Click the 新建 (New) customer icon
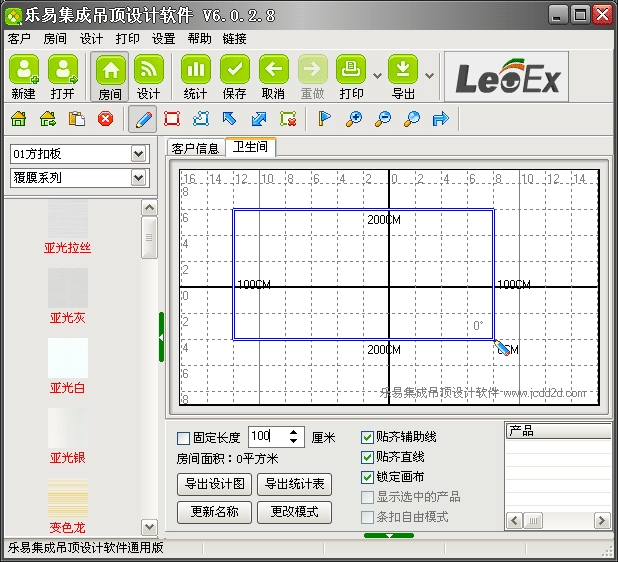The width and height of the screenshot is (618, 562). click(x=24, y=71)
